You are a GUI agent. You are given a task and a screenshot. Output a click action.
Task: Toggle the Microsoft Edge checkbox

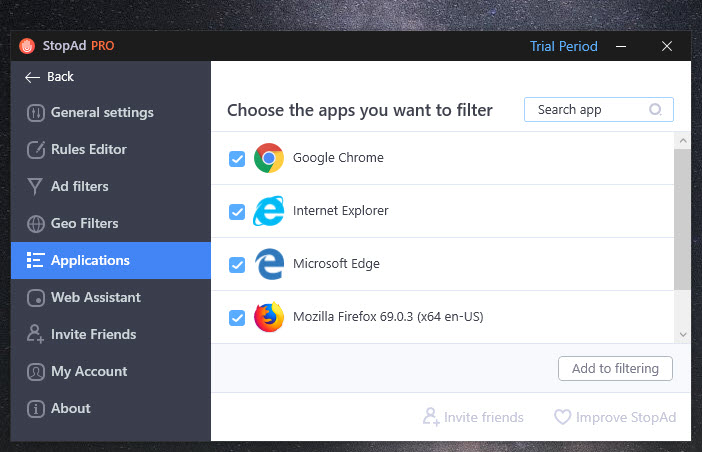tap(237, 264)
